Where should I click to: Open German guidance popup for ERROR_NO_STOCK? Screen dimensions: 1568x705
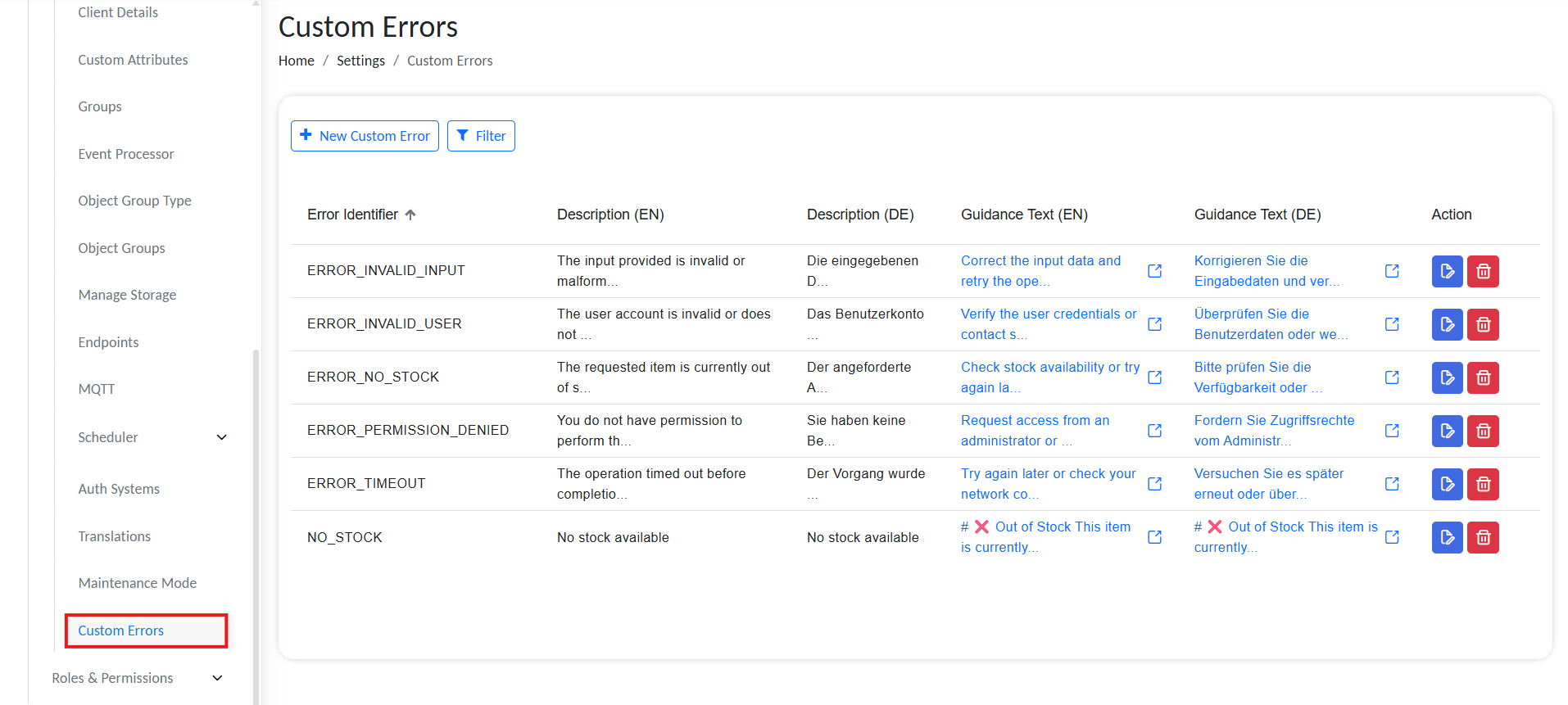point(1391,377)
